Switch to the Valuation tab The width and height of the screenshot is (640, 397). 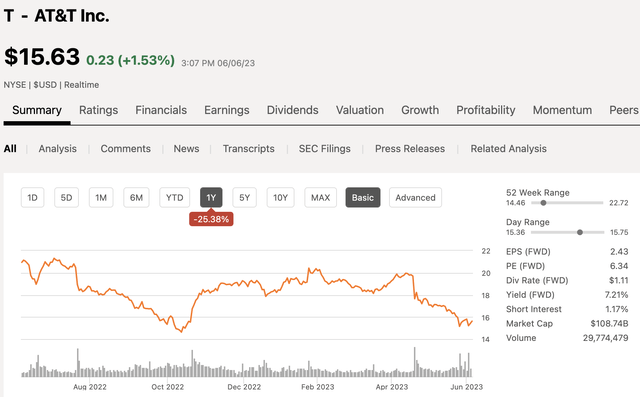coord(360,110)
